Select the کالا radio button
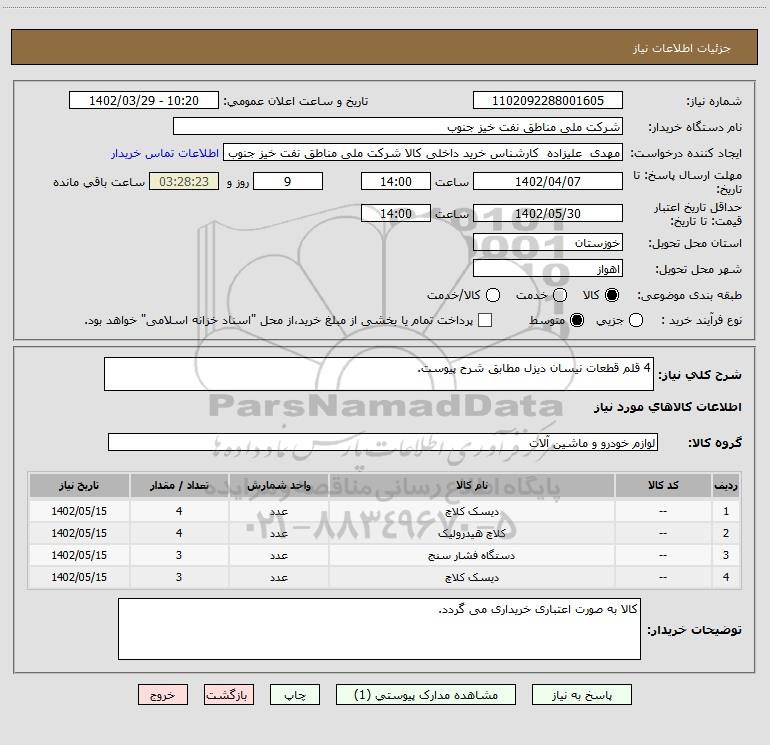Screen dimensions: 770x745 pos(612,295)
